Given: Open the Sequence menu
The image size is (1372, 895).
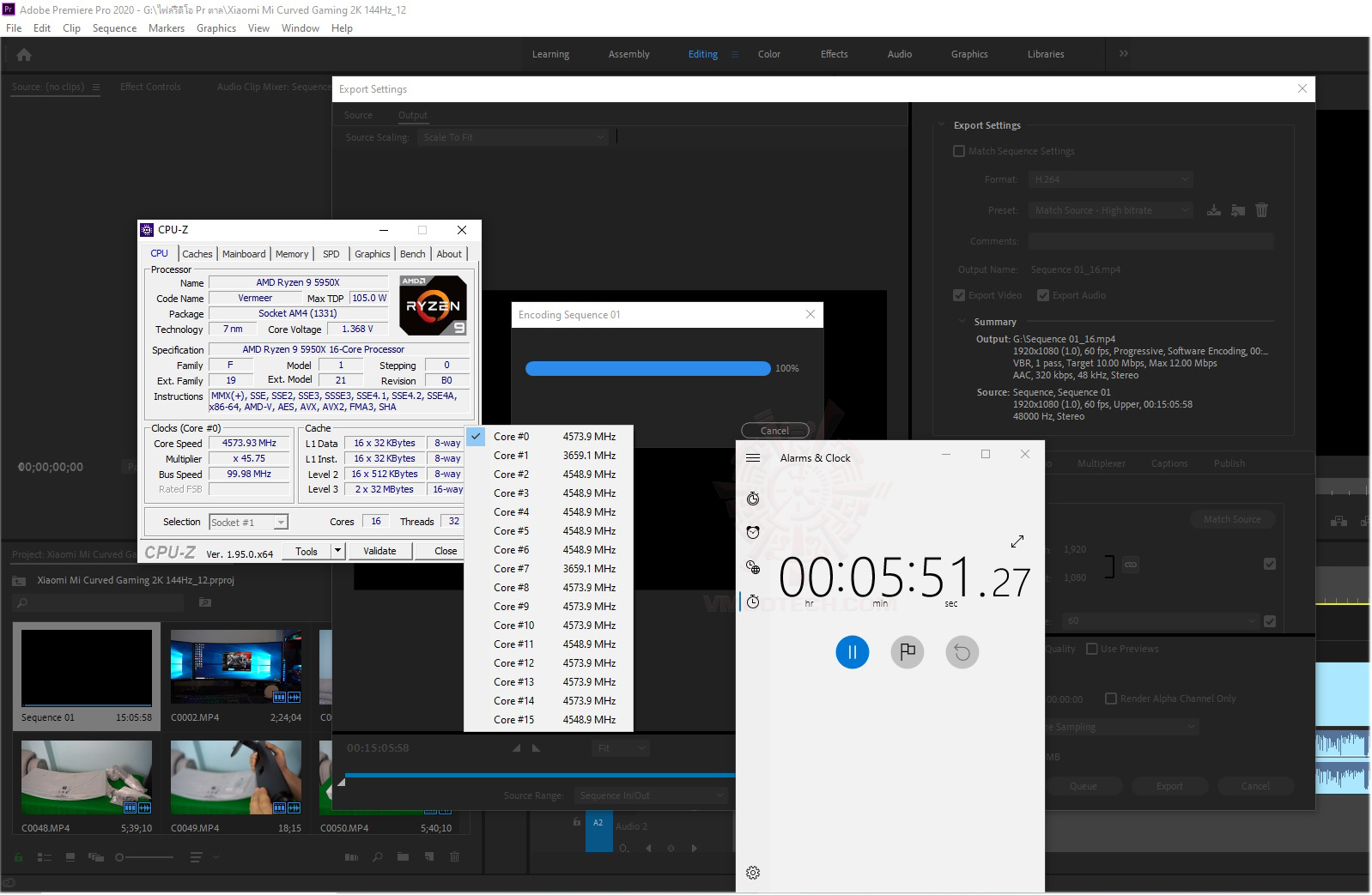Looking at the screenshot, I should [114, 28].
